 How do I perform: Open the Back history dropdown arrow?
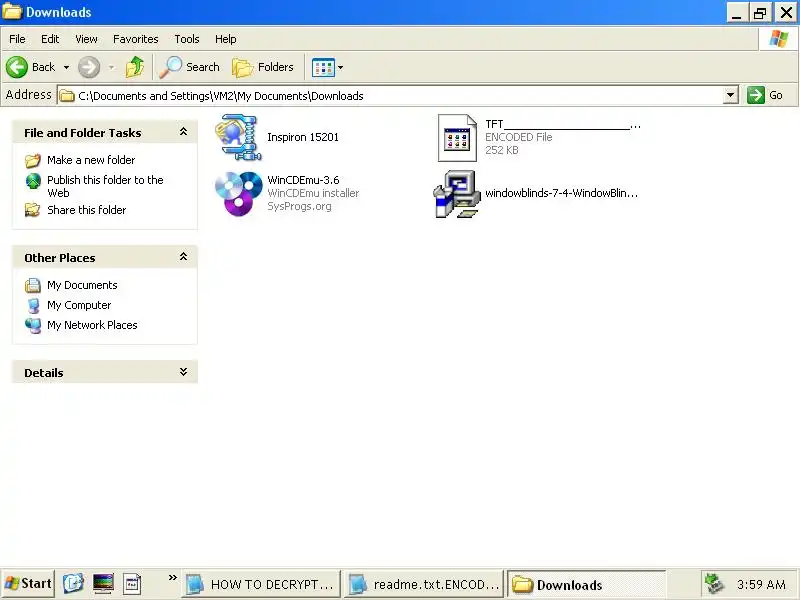click(x=66, y=67)
